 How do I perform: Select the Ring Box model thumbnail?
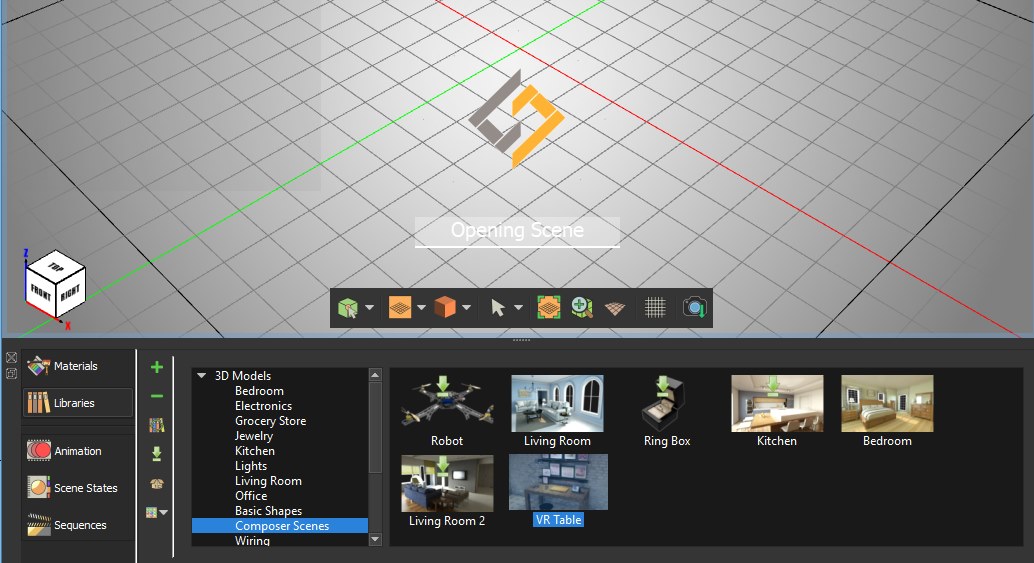667,411
